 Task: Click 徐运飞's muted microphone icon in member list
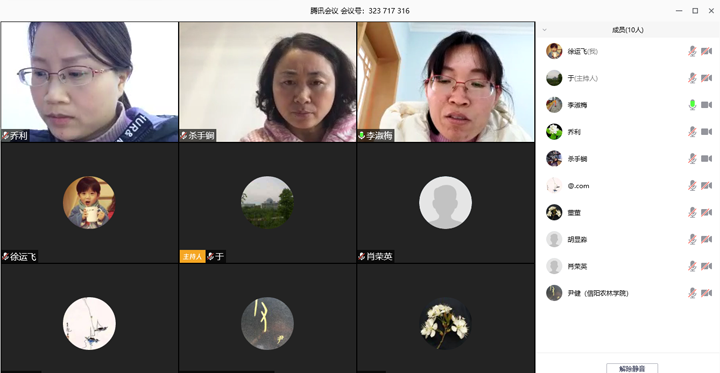[x=692, y=51]
